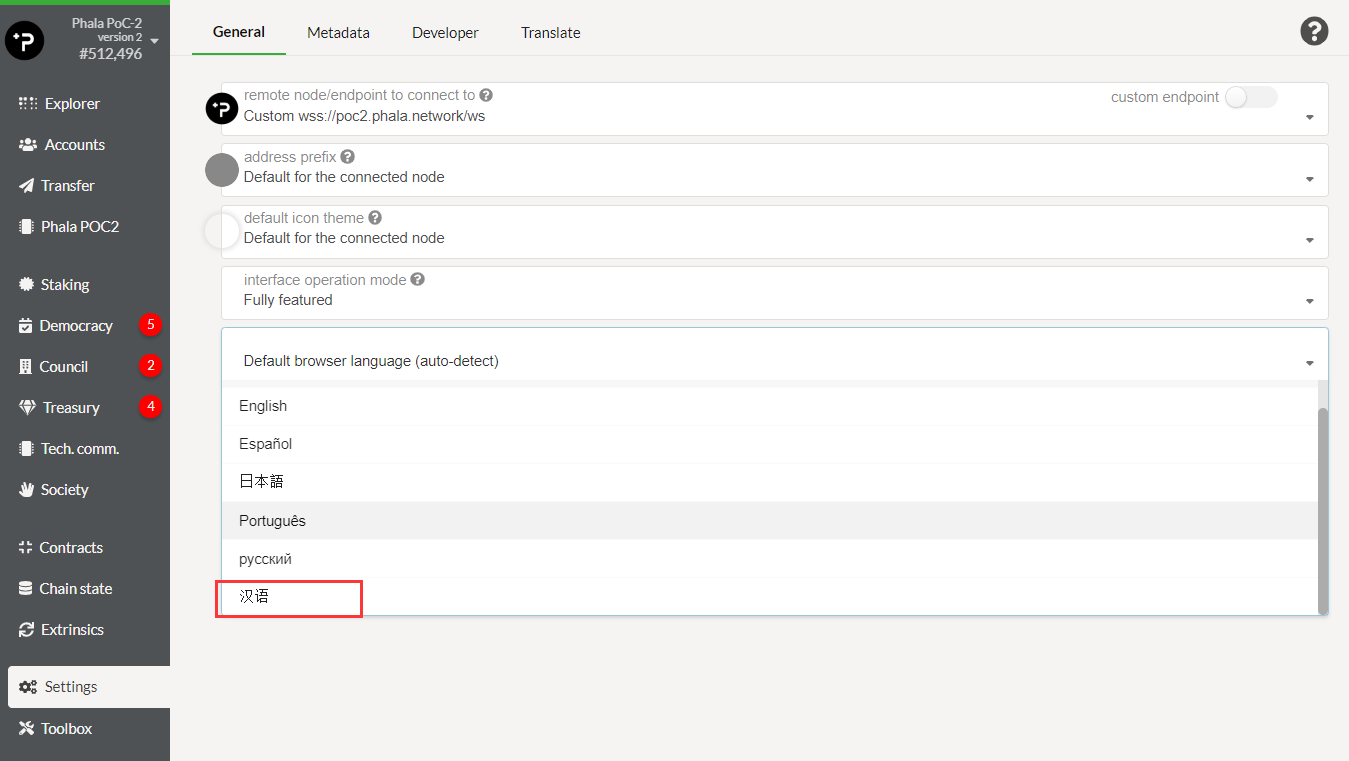The width and height of the screenshot is (1349, 761).
Task: Click block number #512,496
Action: click(110, 54)
